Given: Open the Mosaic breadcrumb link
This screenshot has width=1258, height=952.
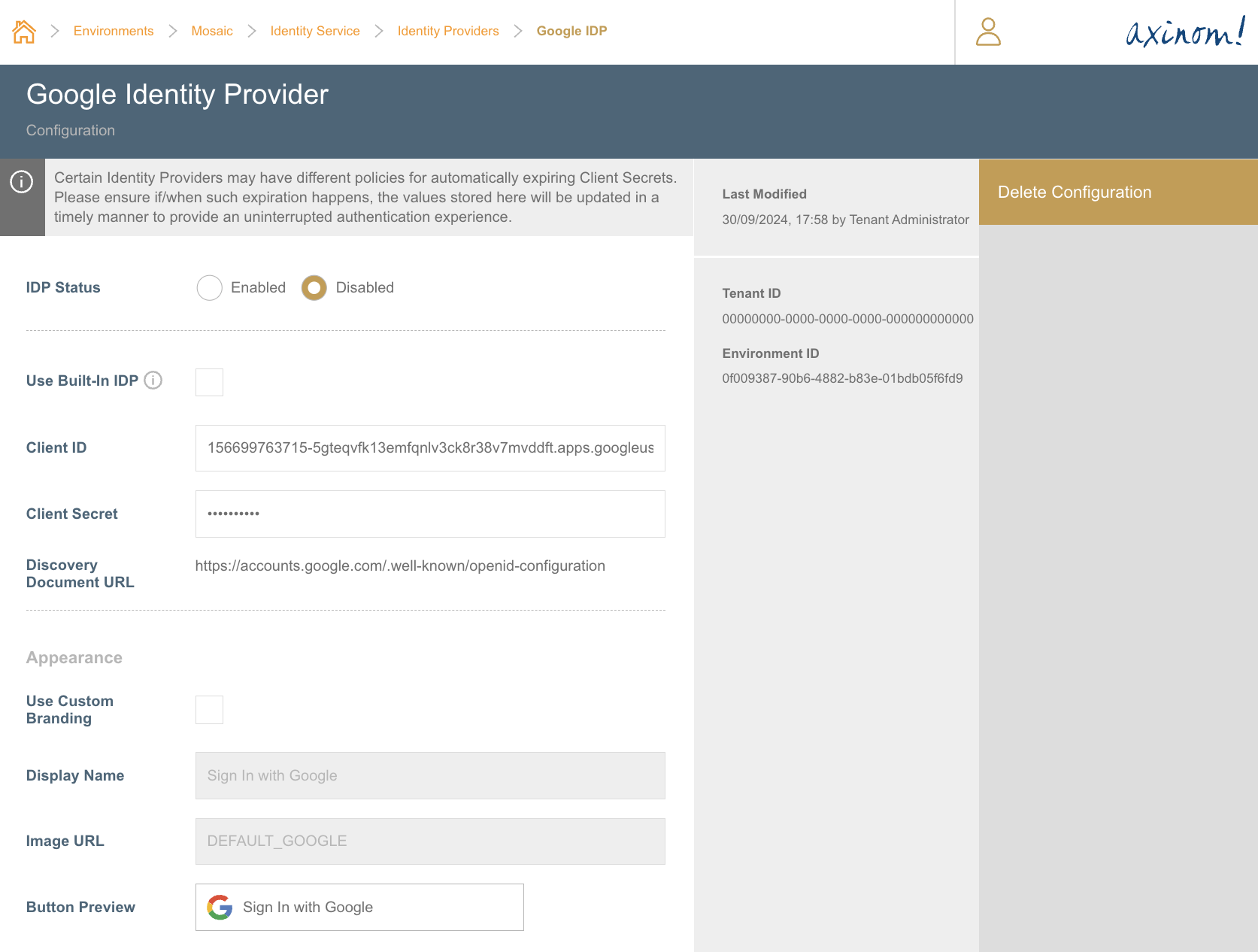Looking at the screenshot, I should pyautogui.click(x=212, y=31).
